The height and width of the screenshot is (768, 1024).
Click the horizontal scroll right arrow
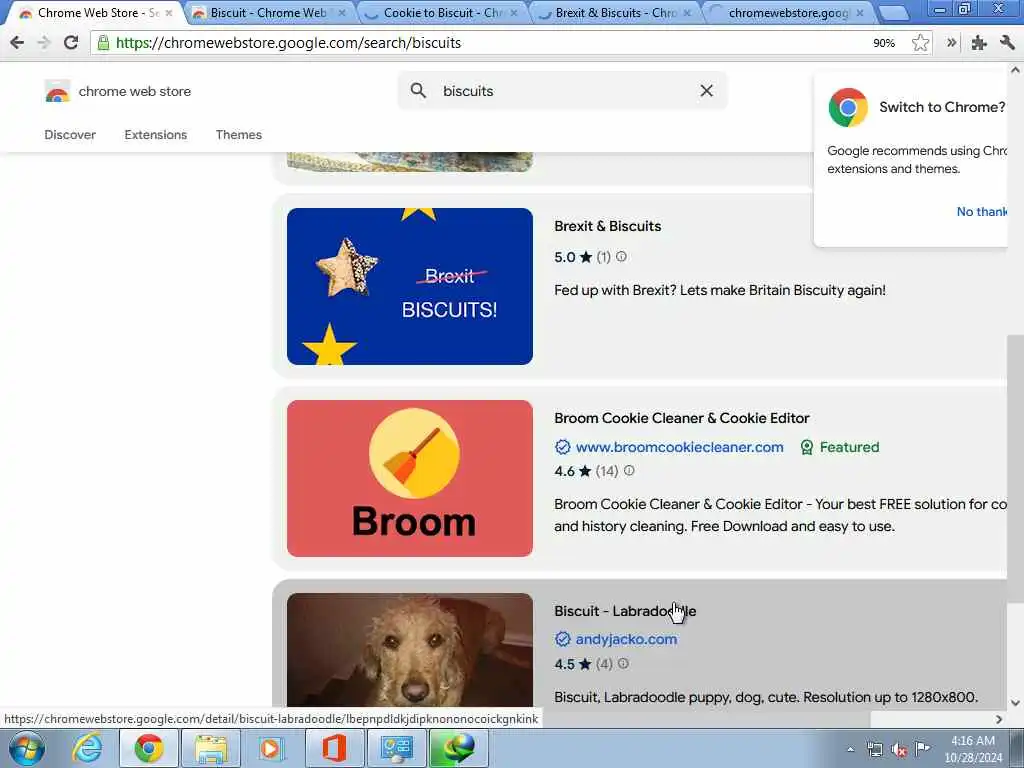coord(999,719)
